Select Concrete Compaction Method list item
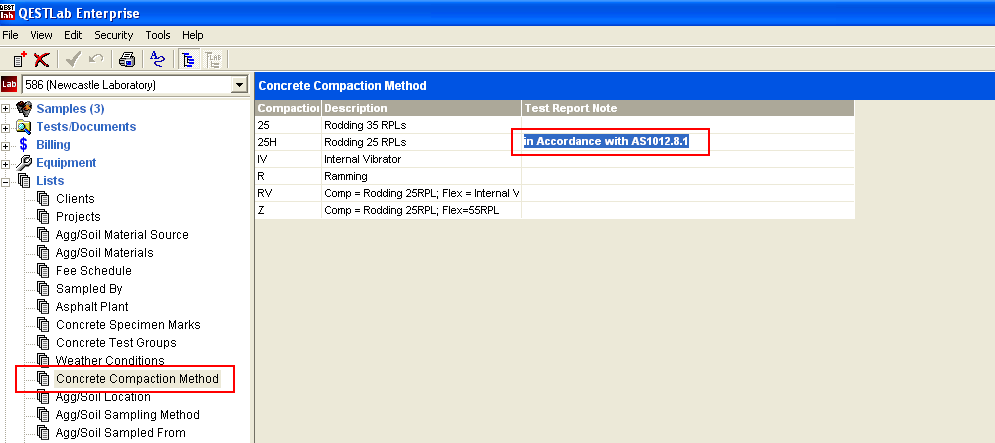The height and width of the screenshot is (443, 995). [x=137, y=379]
